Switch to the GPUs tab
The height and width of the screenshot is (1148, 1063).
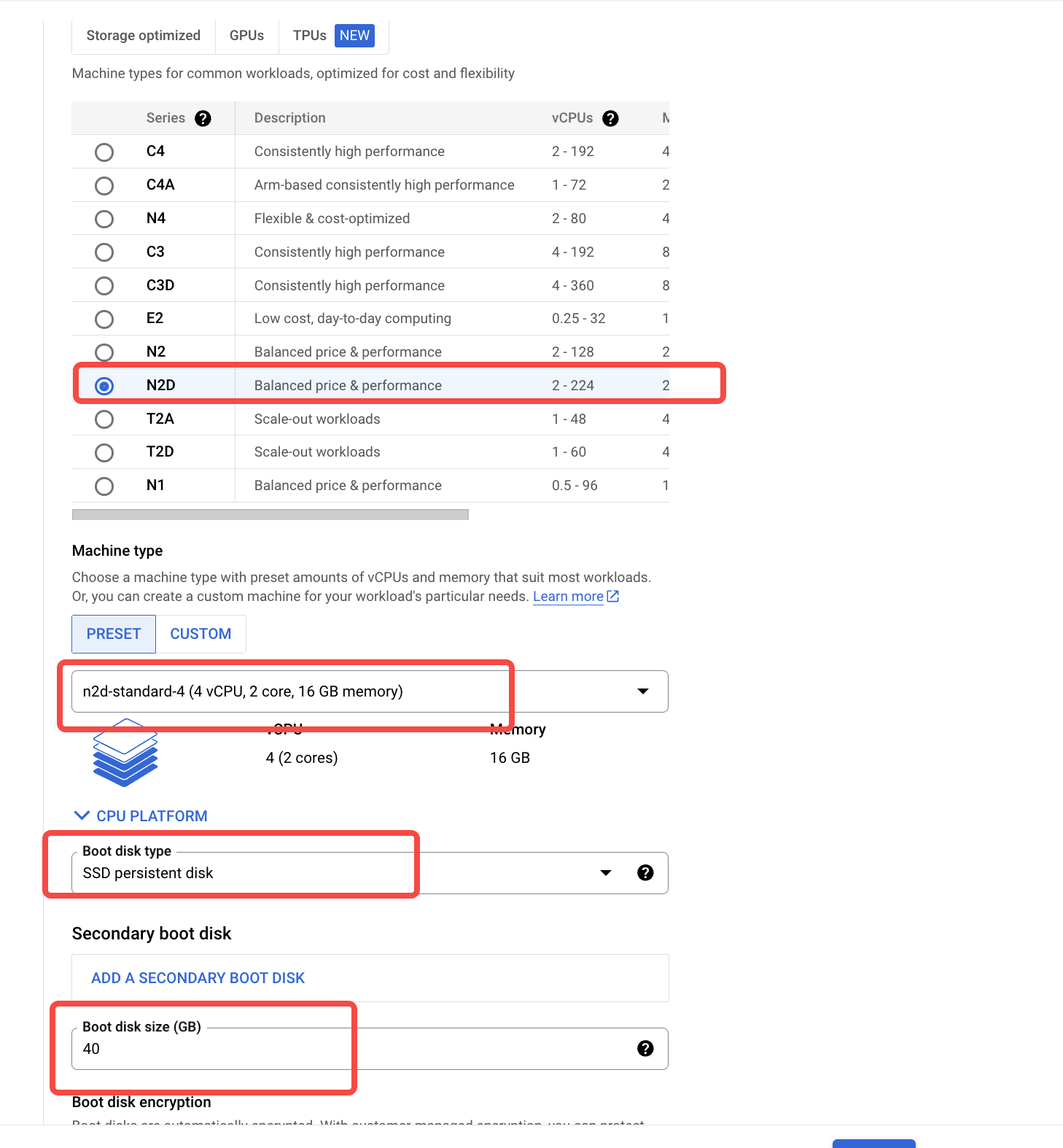point(246,36)
